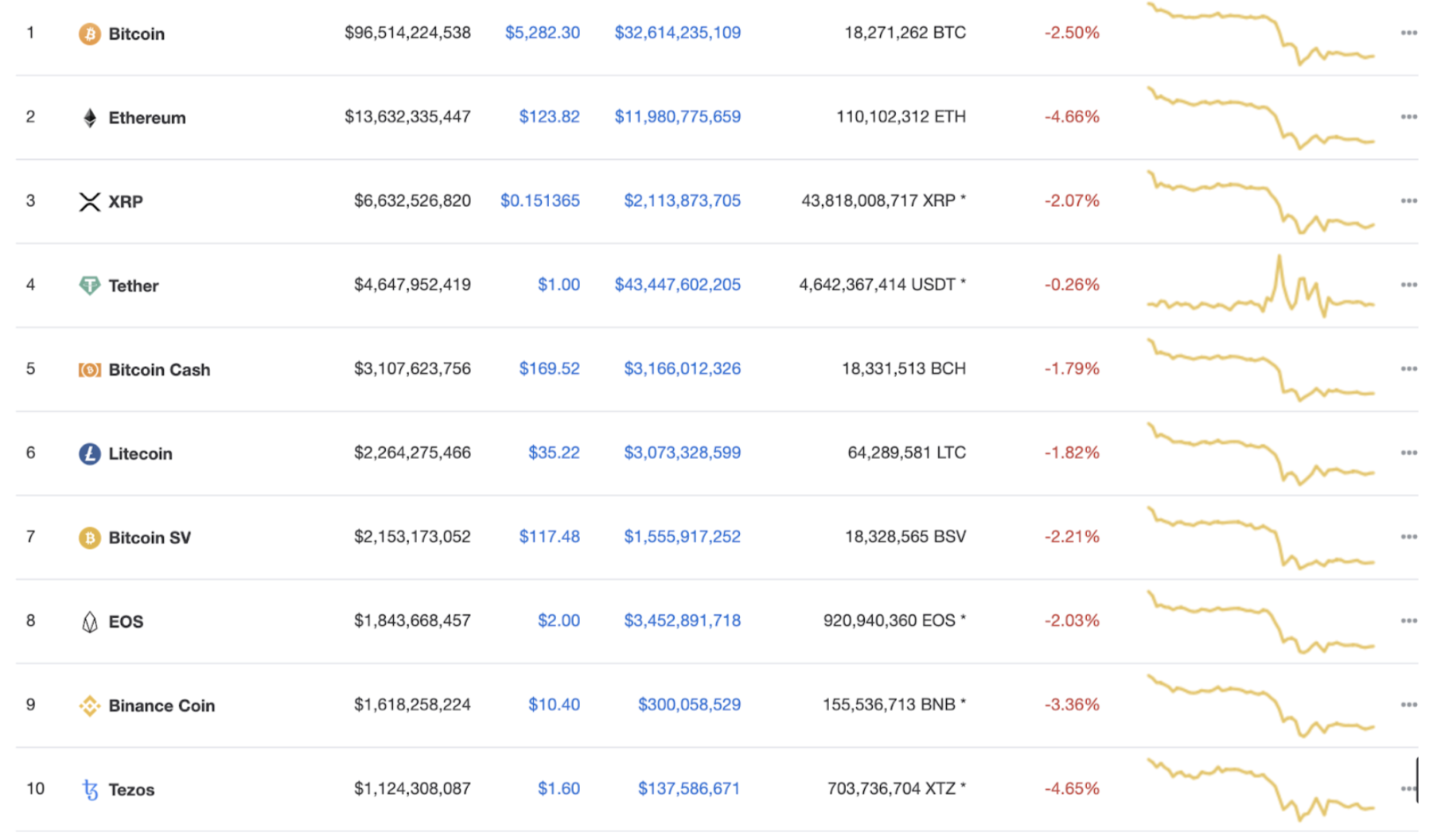Image resolution: width=1437 pixels, height=840 pixels.
Task: Click the Tezos logo icon
Action: (90, 789)
